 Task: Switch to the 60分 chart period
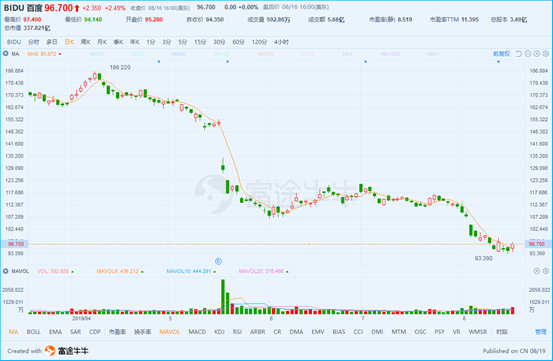coord(238,42)
